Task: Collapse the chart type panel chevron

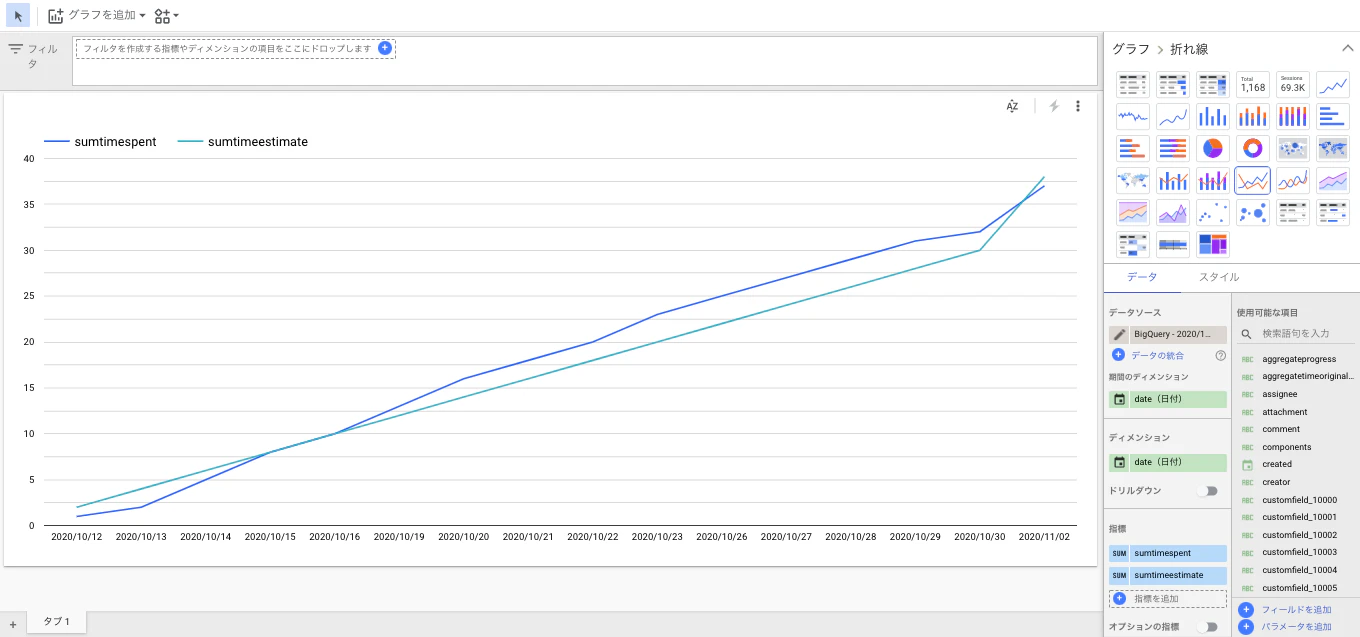Action: (1346, 48)
